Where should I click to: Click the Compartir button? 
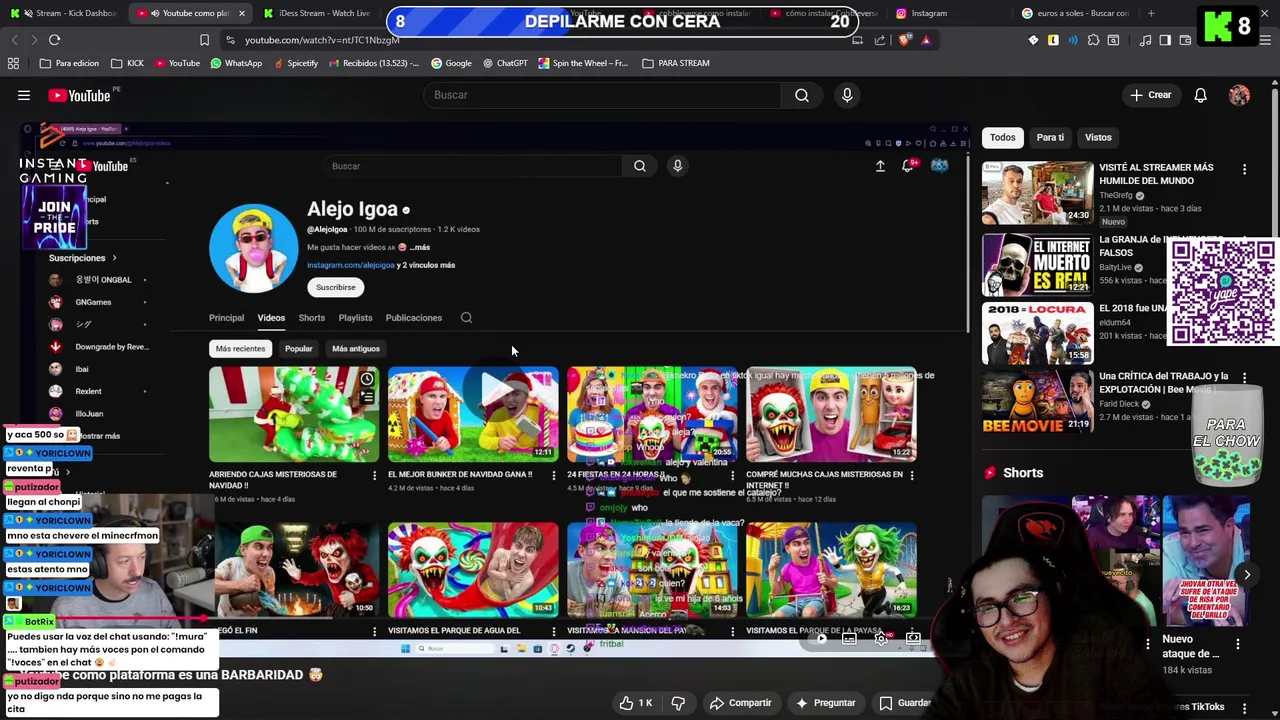click(740, 703)
